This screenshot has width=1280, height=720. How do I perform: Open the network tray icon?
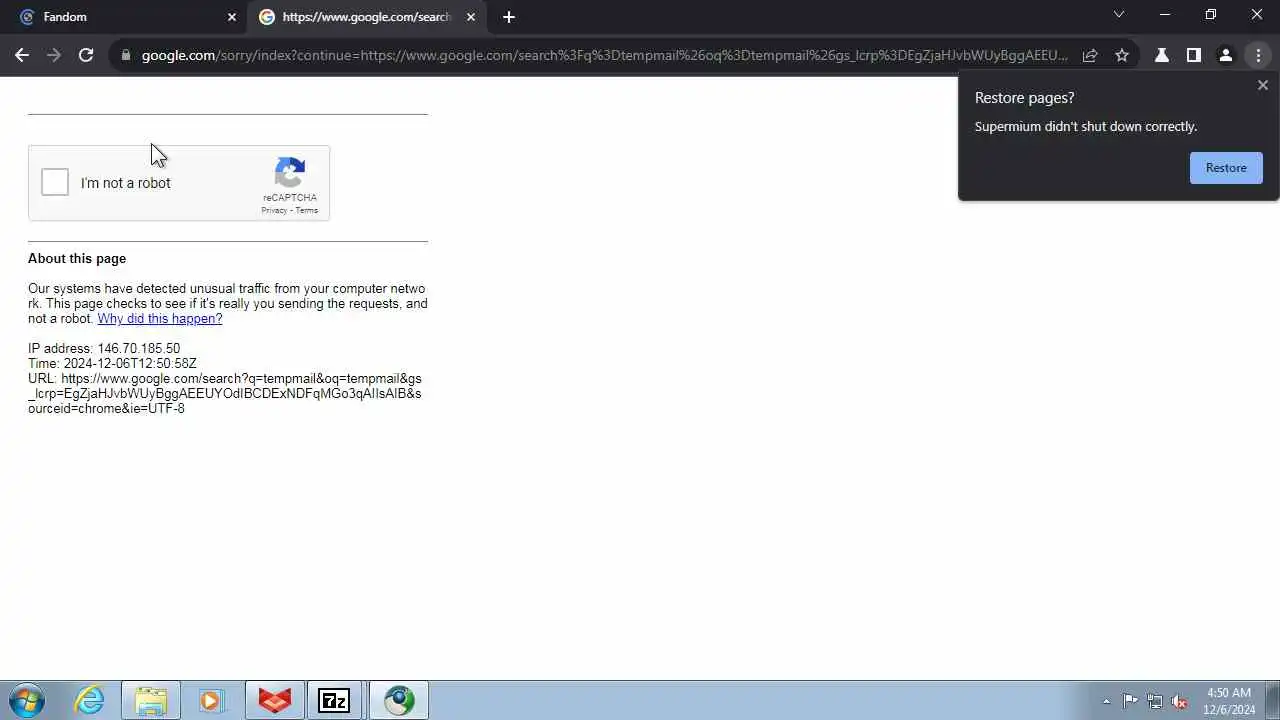1155,701
